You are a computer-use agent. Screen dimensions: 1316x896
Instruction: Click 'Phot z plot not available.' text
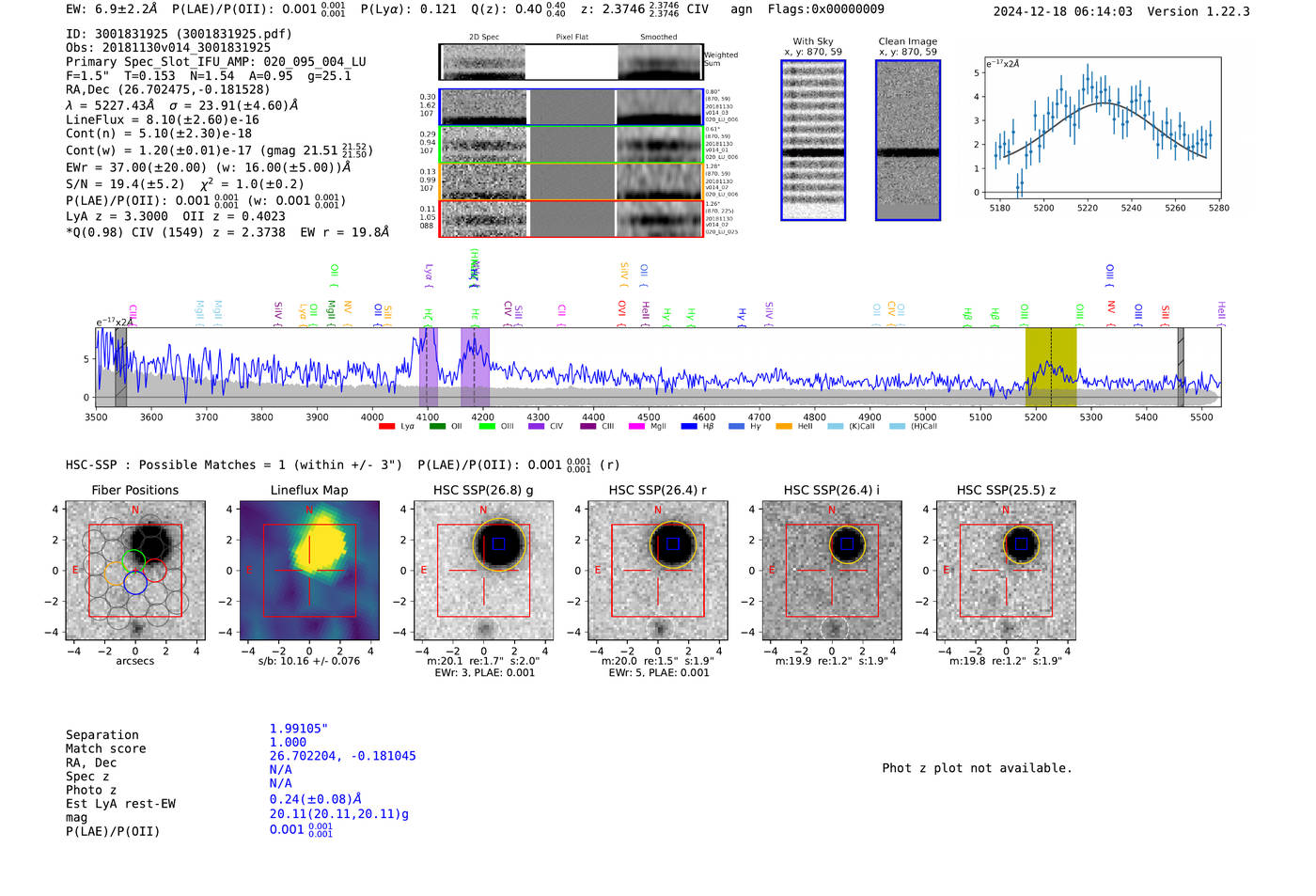(x=977, y=768)
